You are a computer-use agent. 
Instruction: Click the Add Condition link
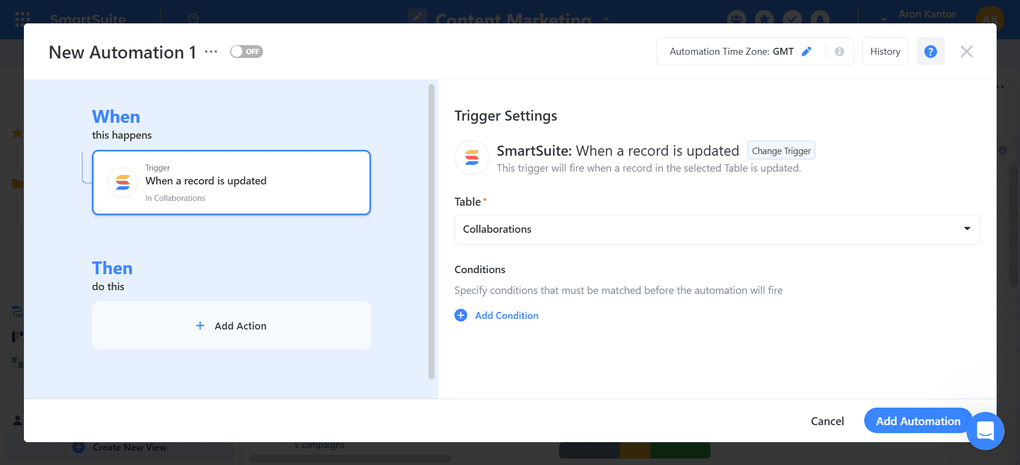pos(507,315)
